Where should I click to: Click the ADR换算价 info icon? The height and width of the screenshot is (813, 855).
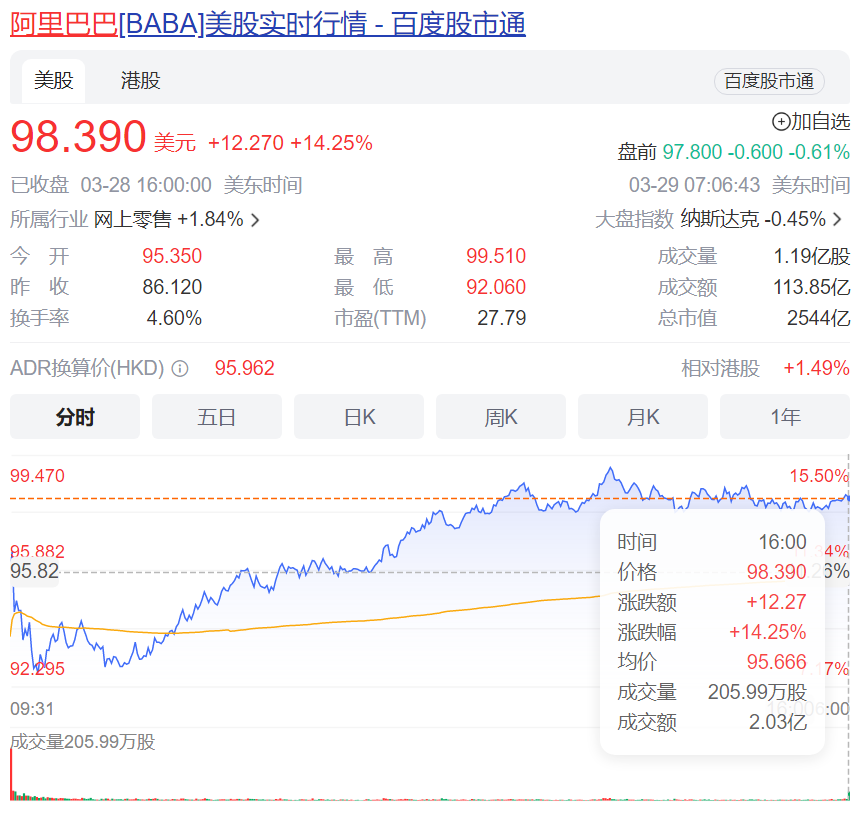[x=180, y=369]
